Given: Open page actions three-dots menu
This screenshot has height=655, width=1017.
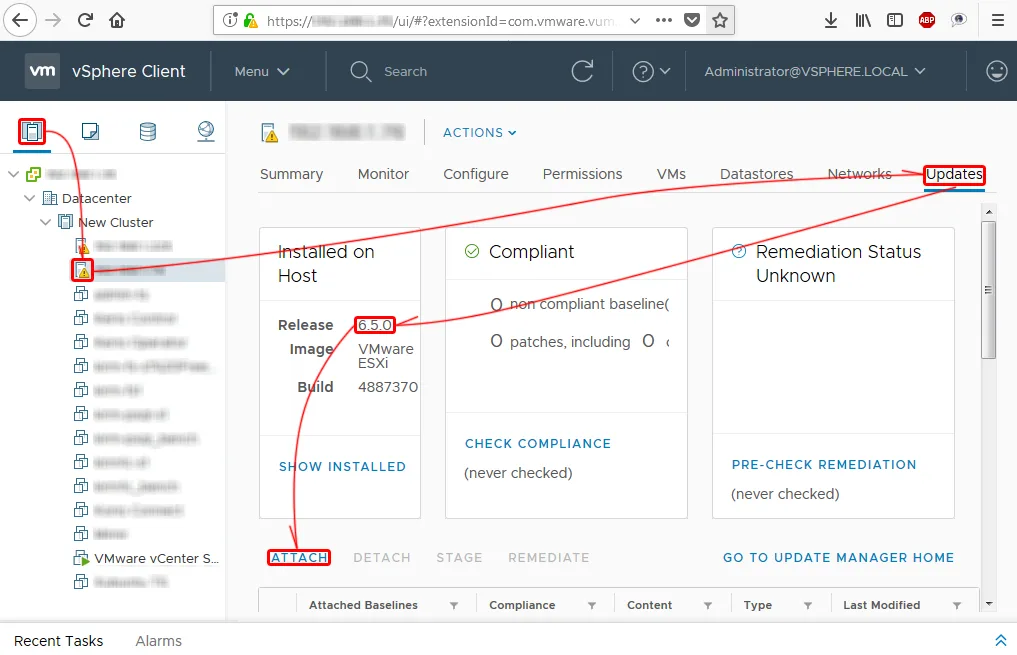Looking at the screenshot, I should (x=664, y=21).
